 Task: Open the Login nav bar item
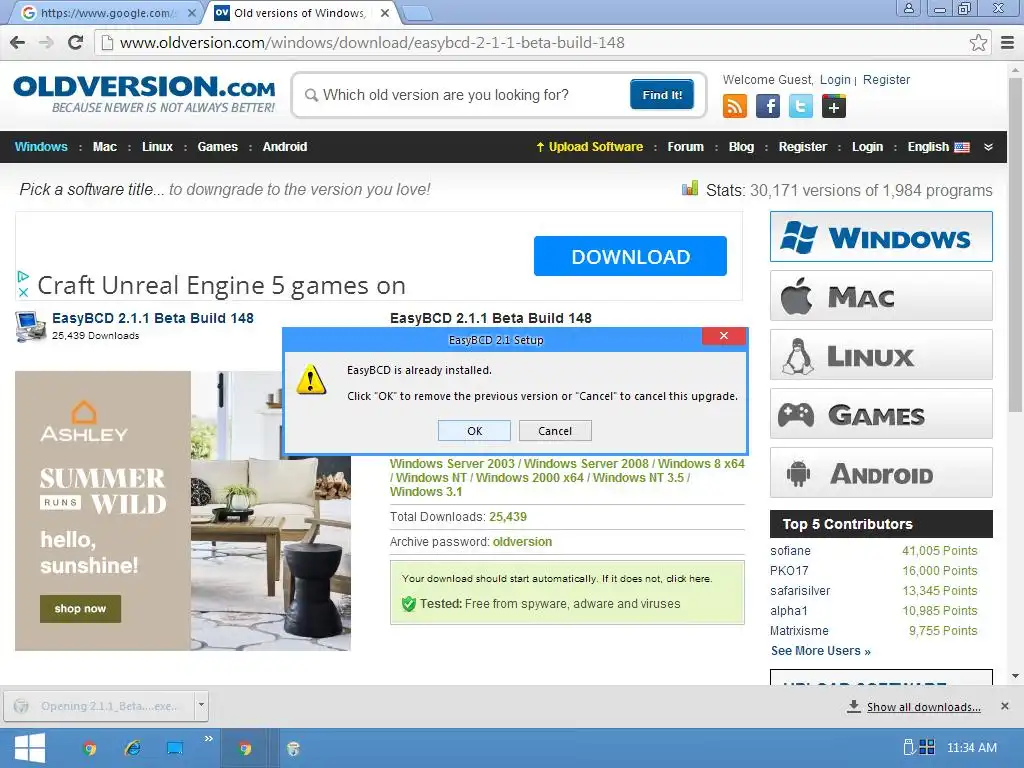[867, 147]
